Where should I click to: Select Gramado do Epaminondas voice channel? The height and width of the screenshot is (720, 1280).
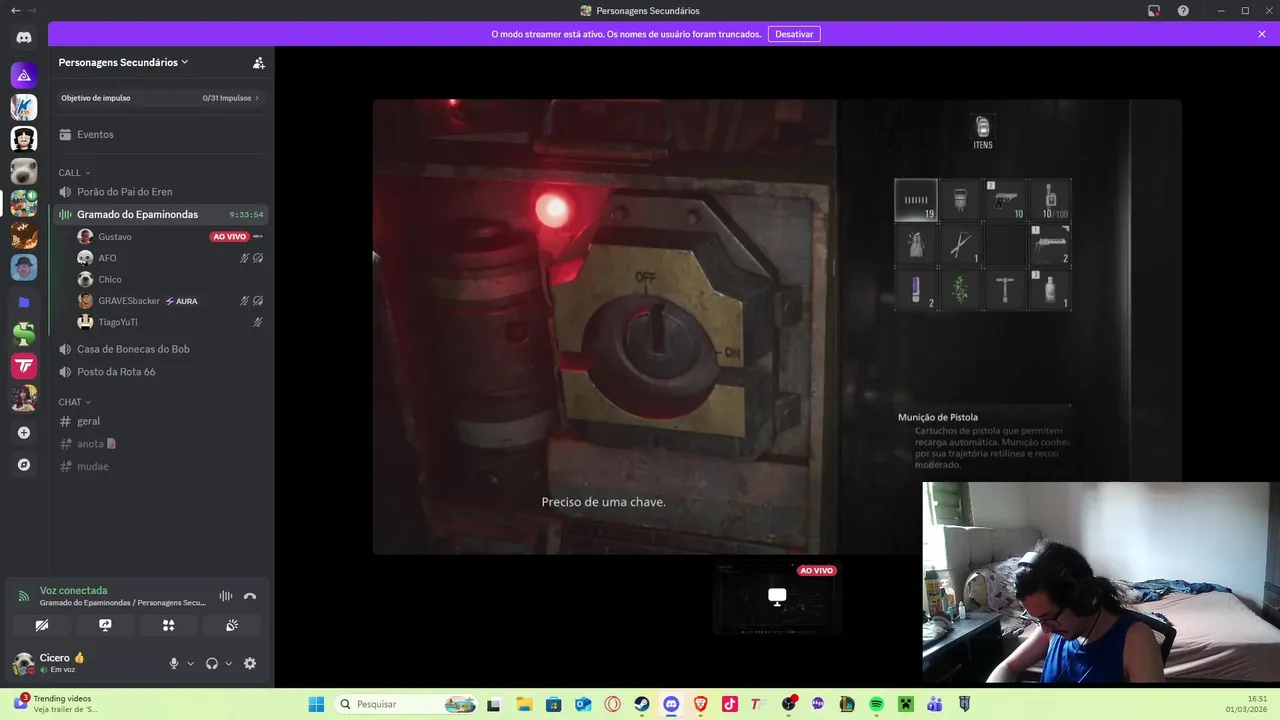[x=161, y=214]
